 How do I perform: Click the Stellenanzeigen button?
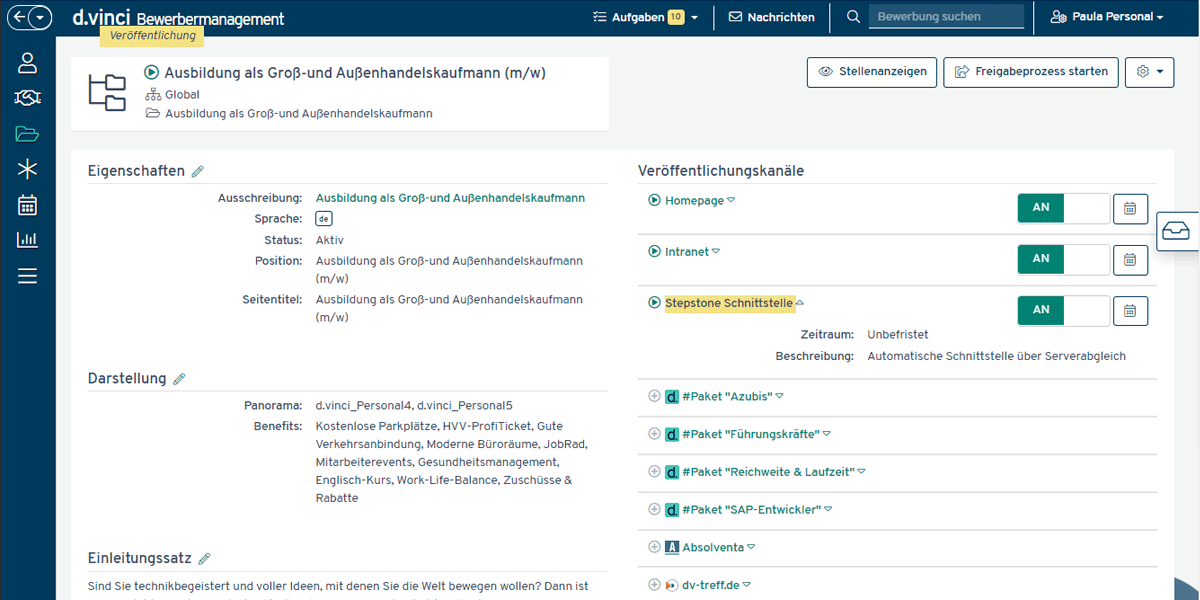point(872,72)
